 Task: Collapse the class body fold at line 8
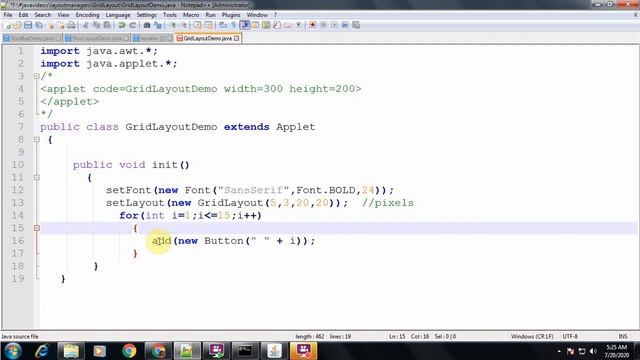coord(37,139)
